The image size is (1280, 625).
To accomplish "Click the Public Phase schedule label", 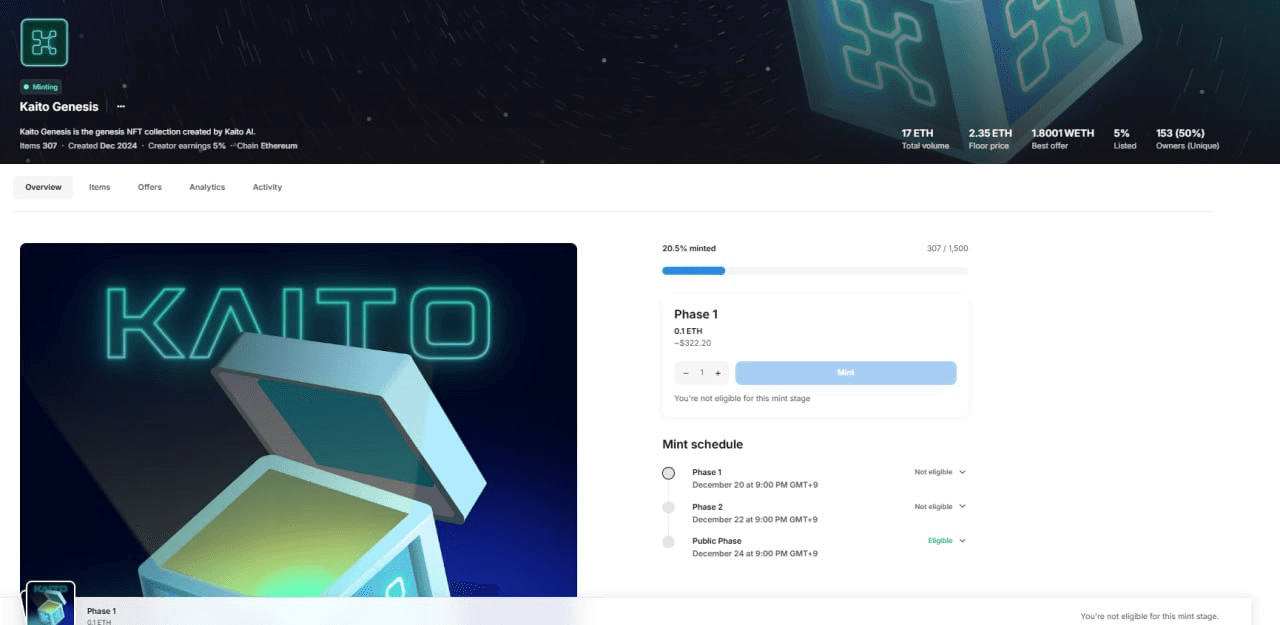I will tap(717, 541).
